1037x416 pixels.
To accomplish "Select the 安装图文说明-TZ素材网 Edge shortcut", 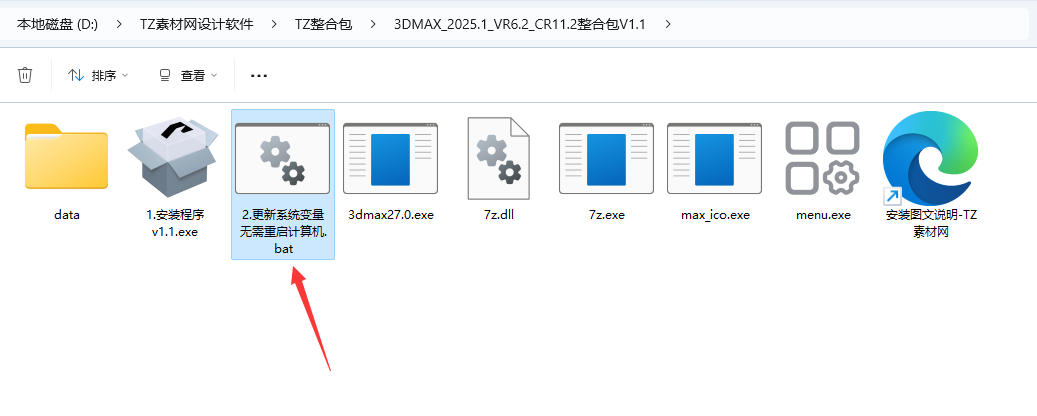I will coord(931,159).
